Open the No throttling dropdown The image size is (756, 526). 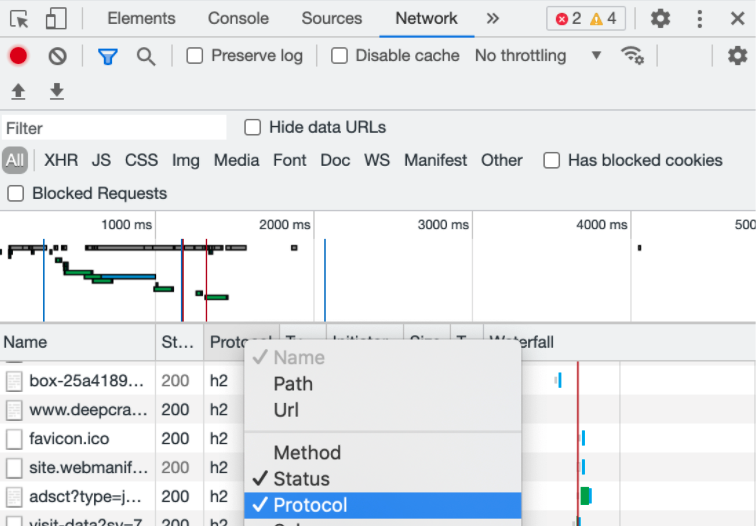(538, 56)
